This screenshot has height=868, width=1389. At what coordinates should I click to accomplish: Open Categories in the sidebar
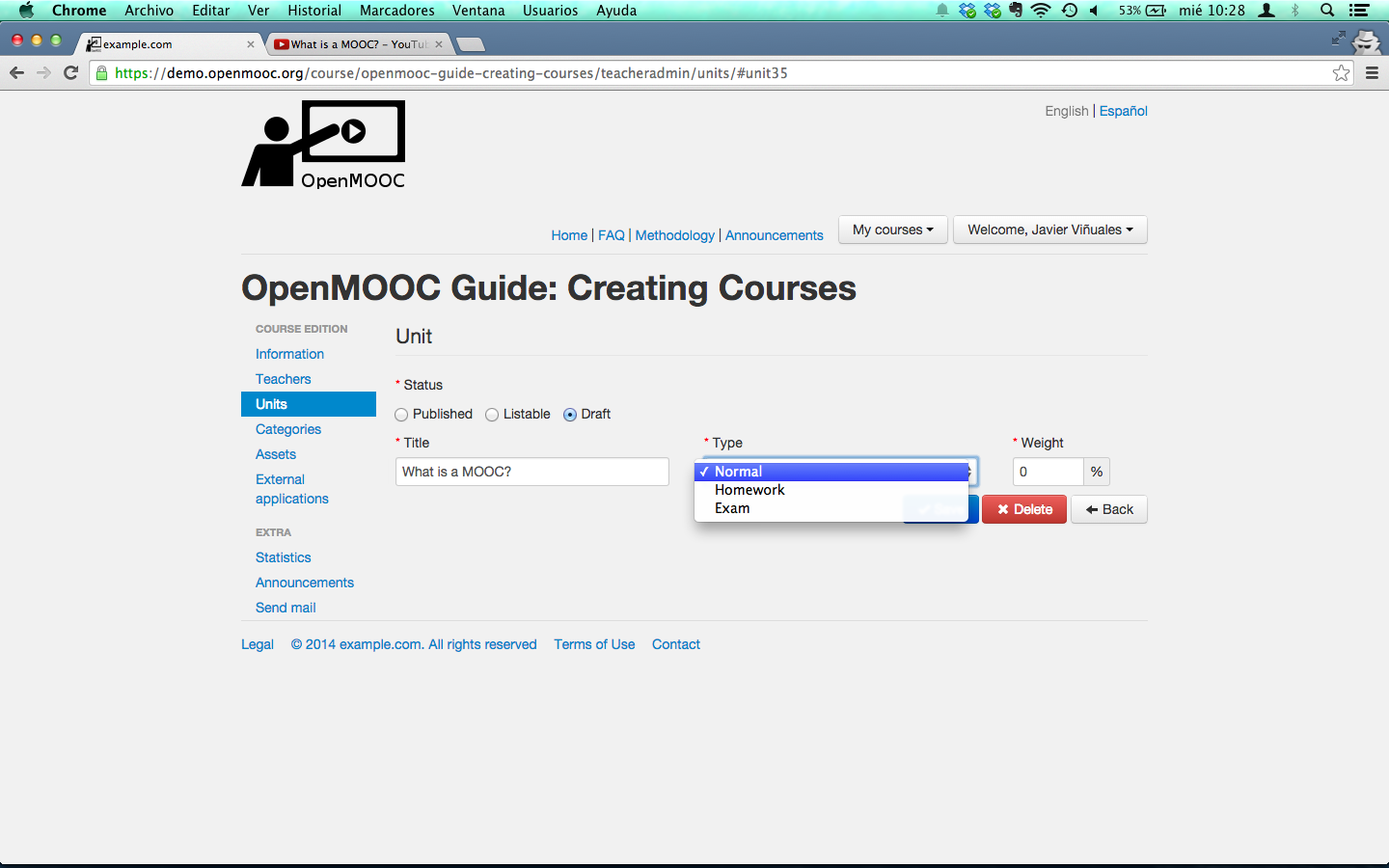[x=288, y=429]
